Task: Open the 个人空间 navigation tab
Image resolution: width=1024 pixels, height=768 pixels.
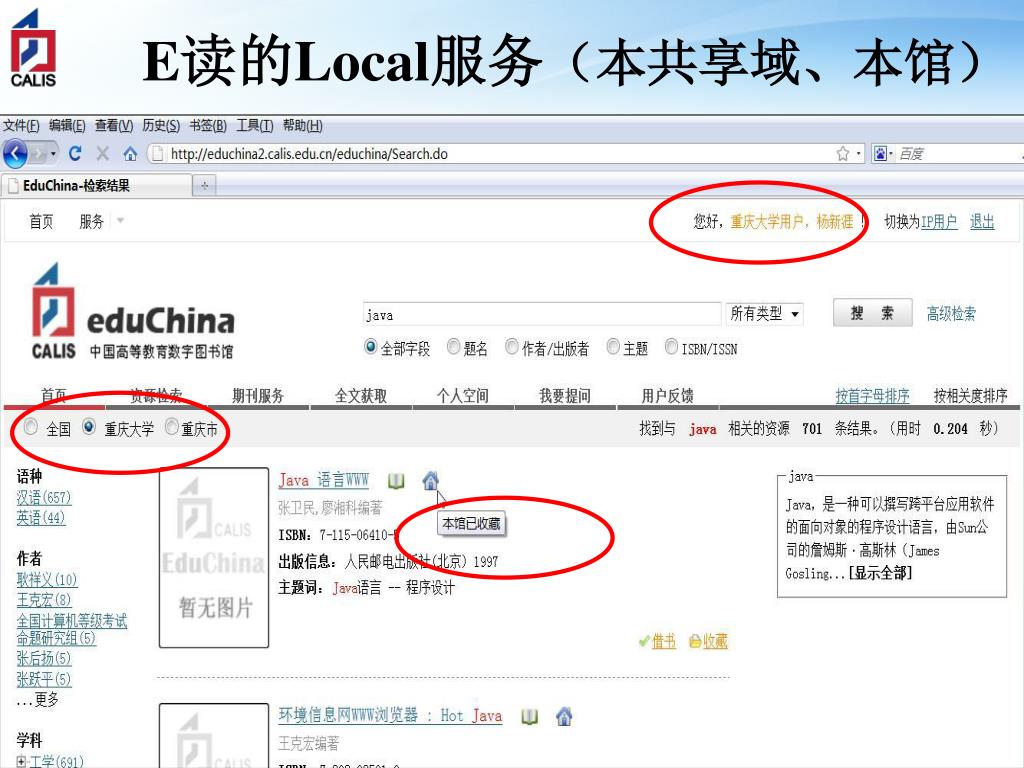Action: [x=462, y=396]
